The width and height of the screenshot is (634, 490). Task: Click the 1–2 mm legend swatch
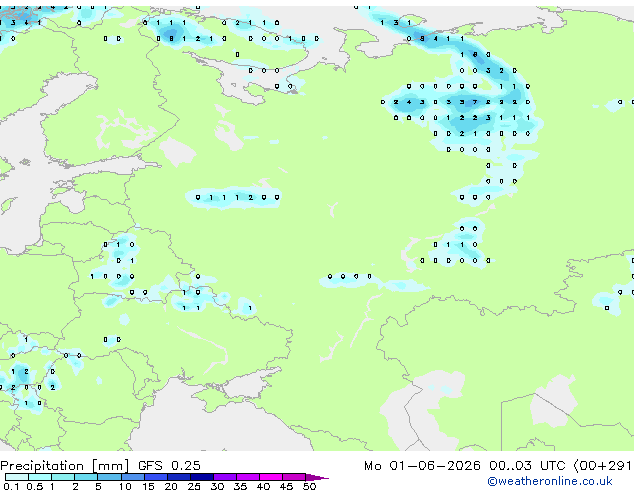point(63,477)
